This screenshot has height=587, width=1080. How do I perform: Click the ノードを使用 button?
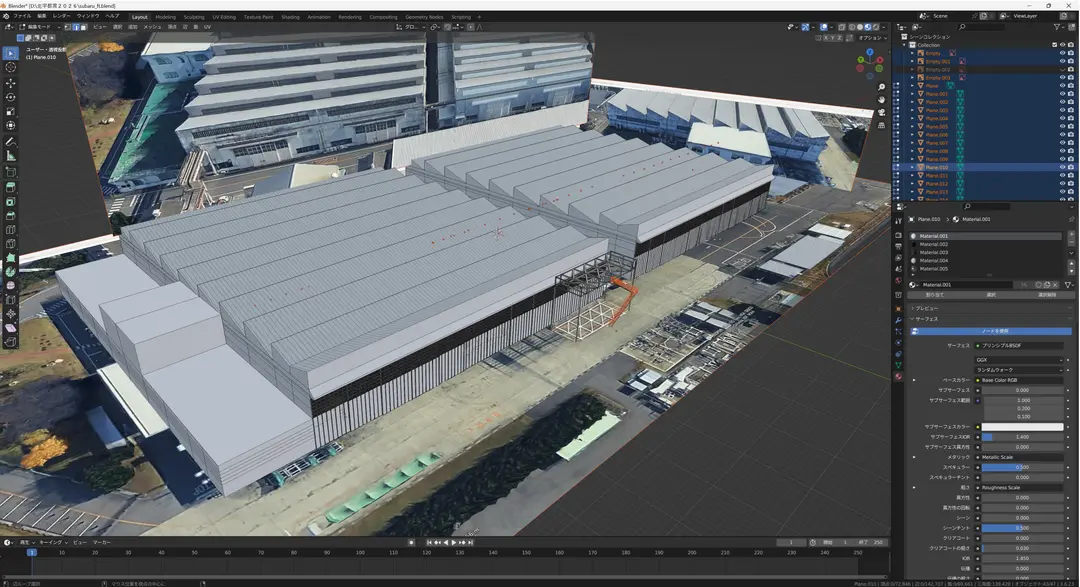pyautogui.click(x=992, y=331)
